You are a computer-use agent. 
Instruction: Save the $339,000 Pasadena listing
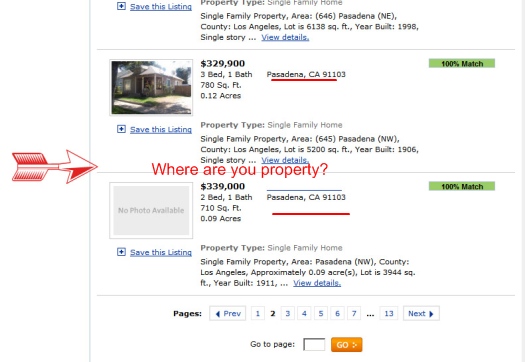(x=161, y=252)
